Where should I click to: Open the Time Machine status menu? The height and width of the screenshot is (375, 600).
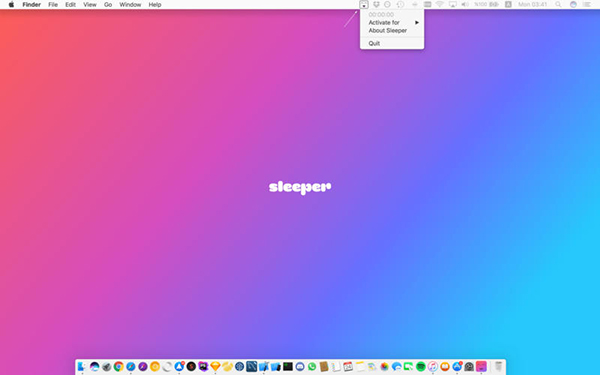point(400,5)
